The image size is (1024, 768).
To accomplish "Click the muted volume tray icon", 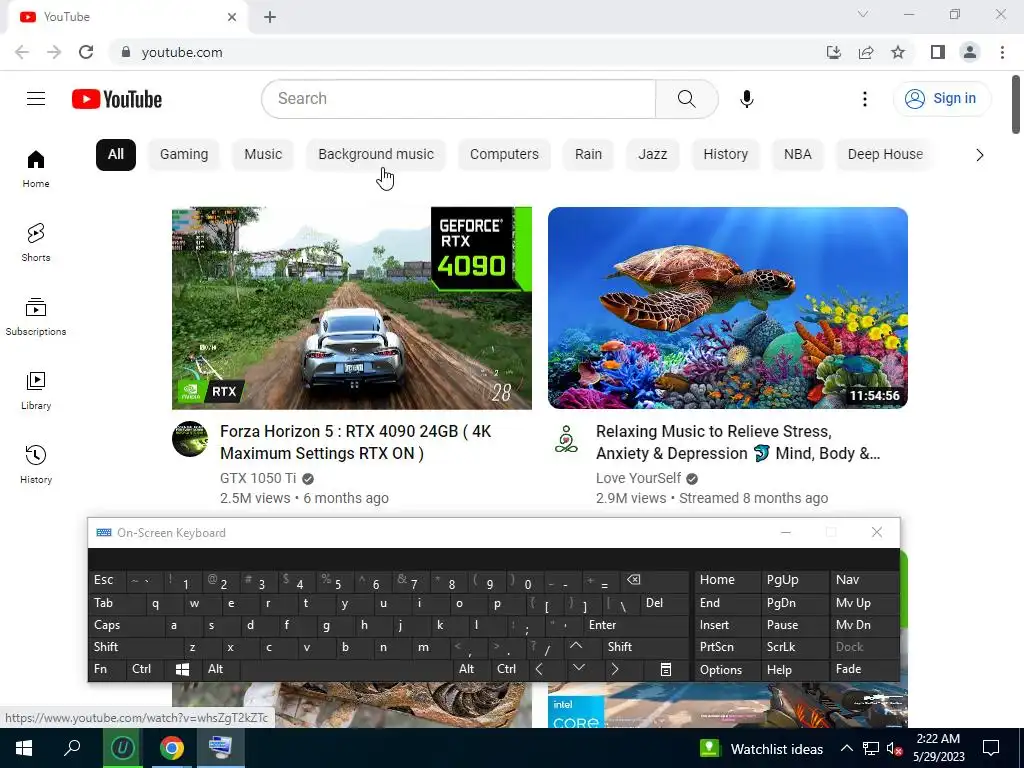I will click(894, 748).
